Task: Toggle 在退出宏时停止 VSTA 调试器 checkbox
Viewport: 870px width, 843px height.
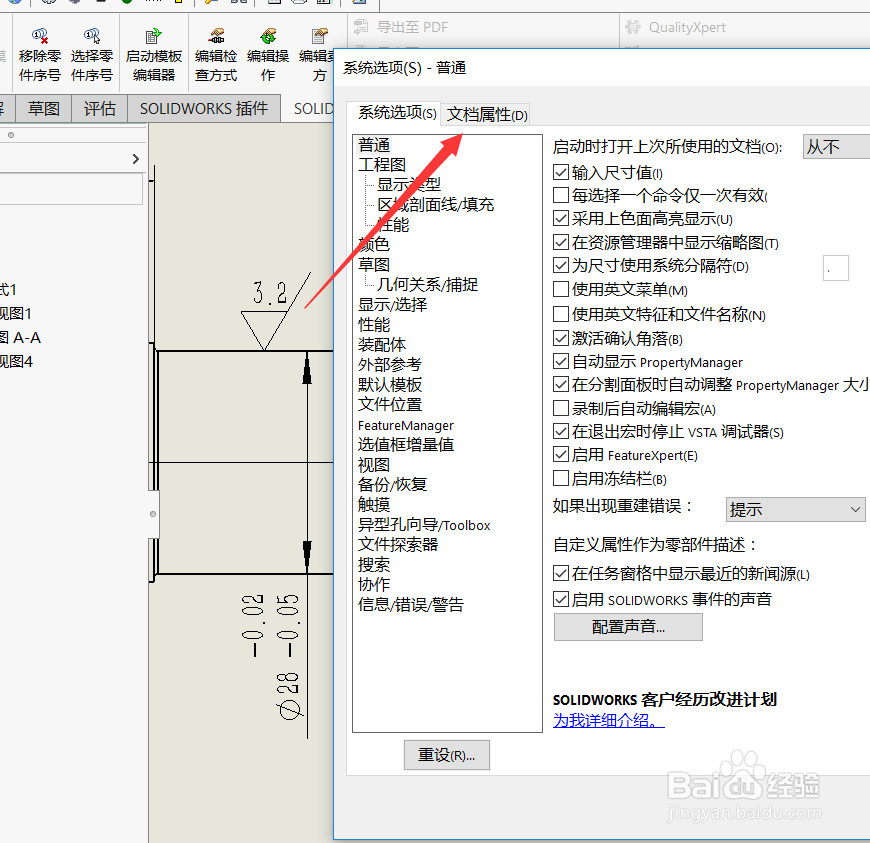Action: 561,431
